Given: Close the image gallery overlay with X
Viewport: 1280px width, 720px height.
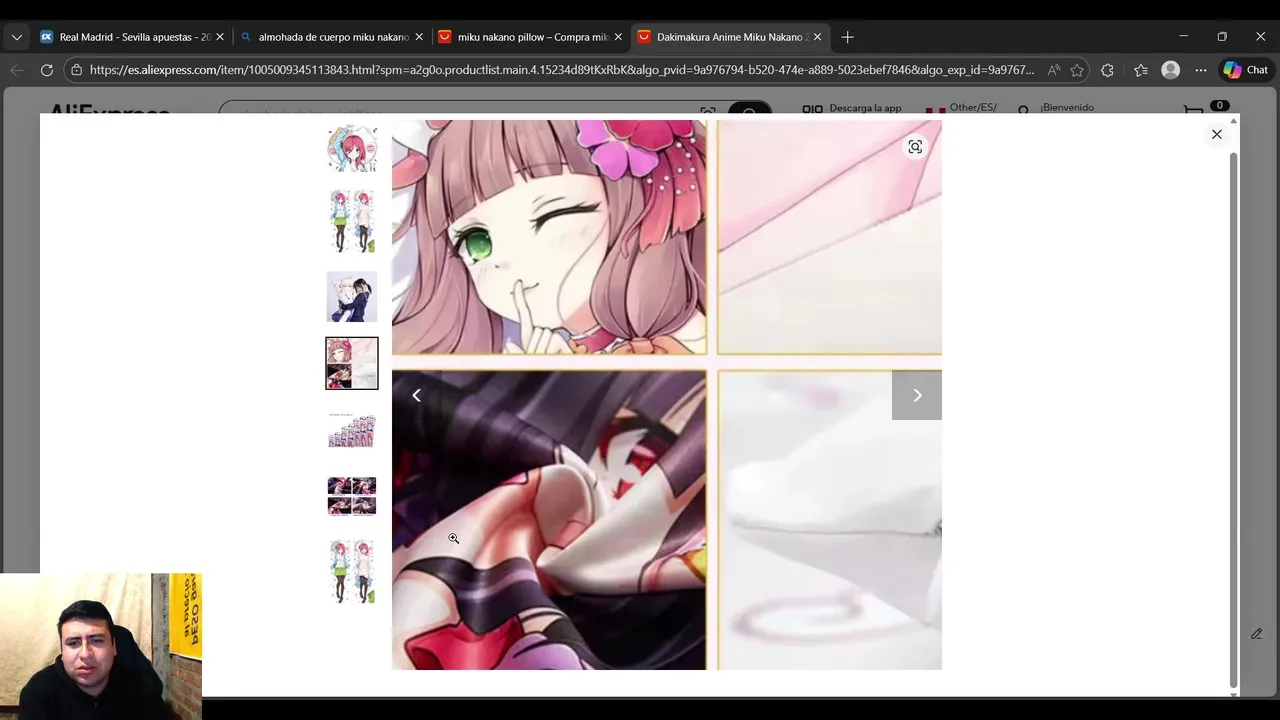Looking at the screenshot, I should [1217, 134].
